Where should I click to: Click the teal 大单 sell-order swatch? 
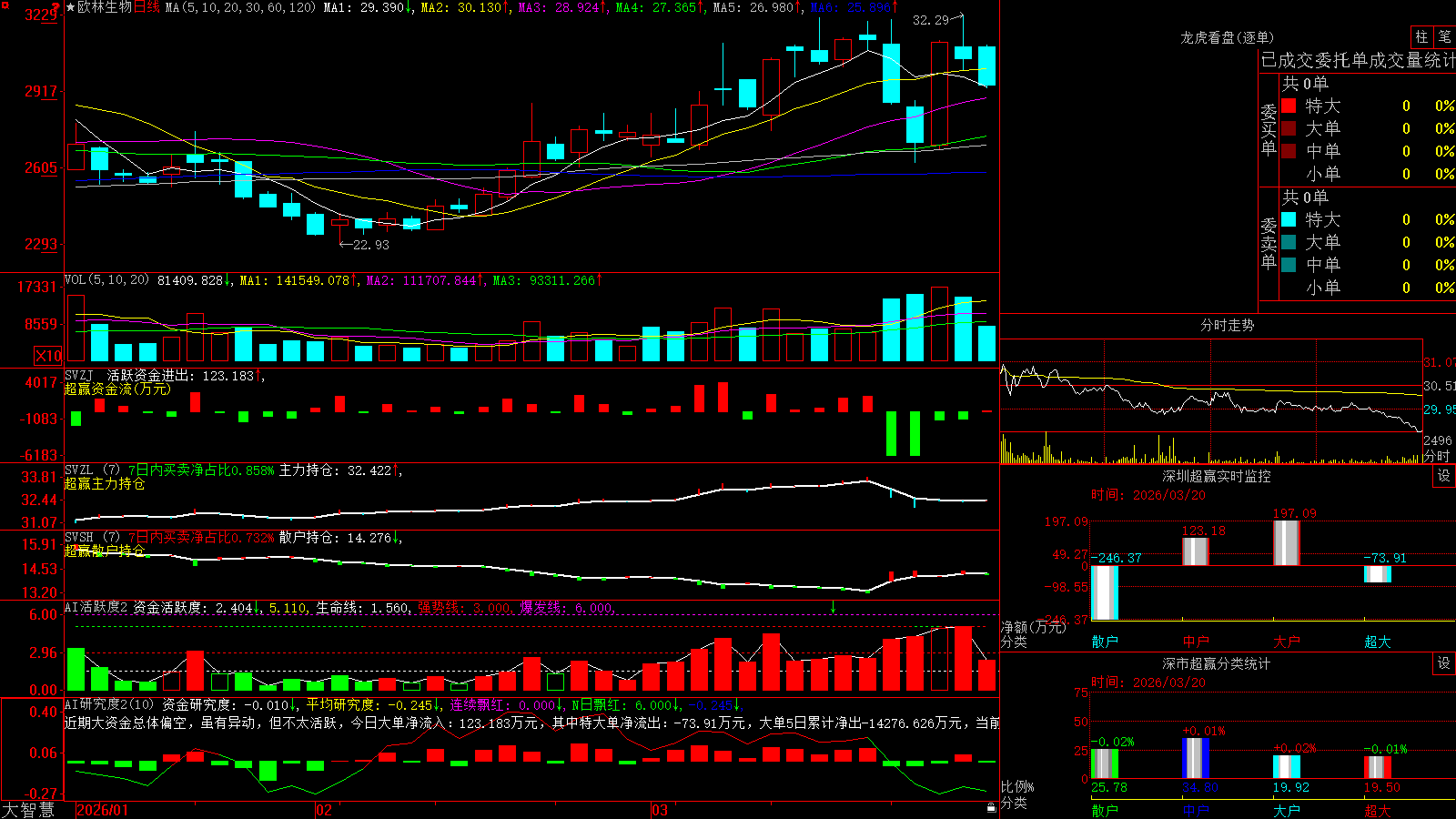click(1289, 242)
